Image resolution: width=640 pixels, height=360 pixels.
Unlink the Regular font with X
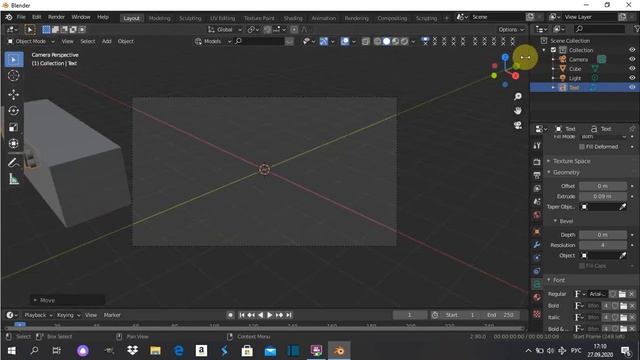point(631,294)
